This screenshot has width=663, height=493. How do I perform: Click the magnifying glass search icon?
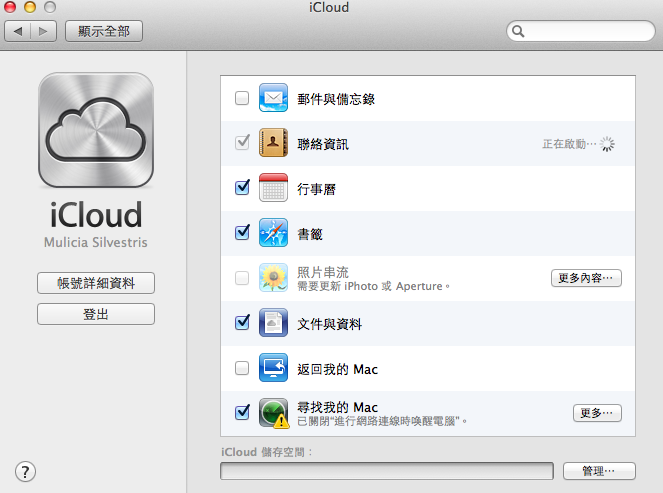coord(518,31)
